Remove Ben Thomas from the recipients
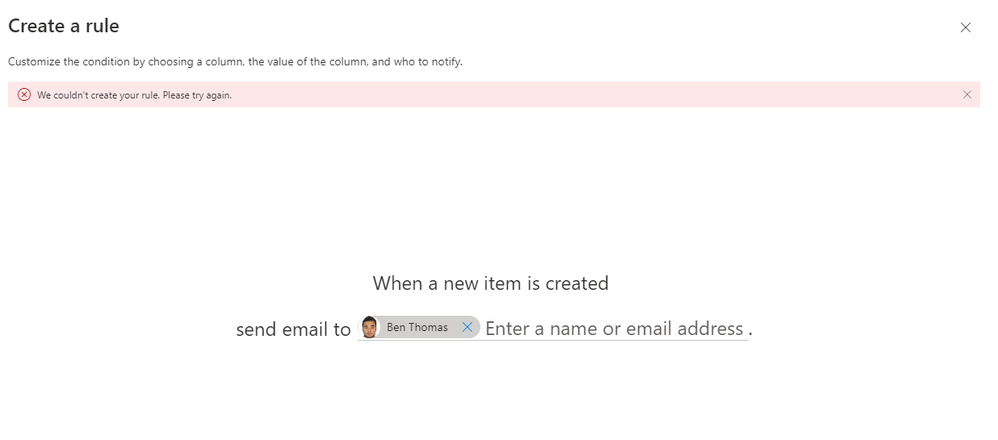Viewport: 998px width, 440px height. pyautogui.click(x=467, y=328)
